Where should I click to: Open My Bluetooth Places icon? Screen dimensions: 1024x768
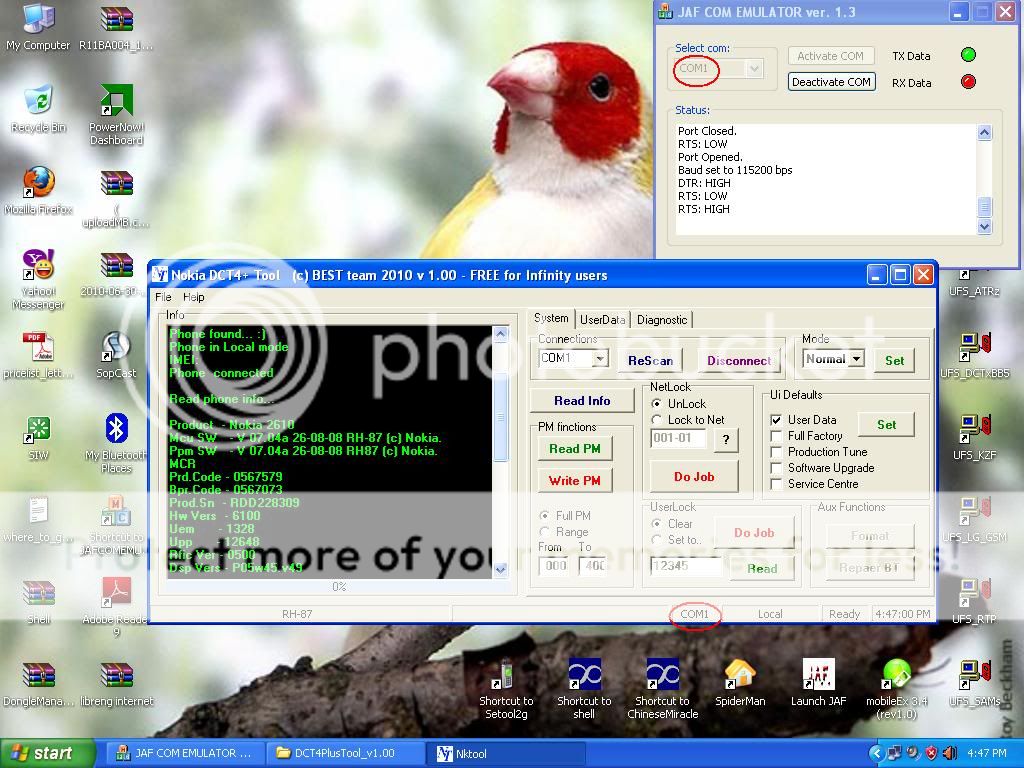tap(116, 430)
